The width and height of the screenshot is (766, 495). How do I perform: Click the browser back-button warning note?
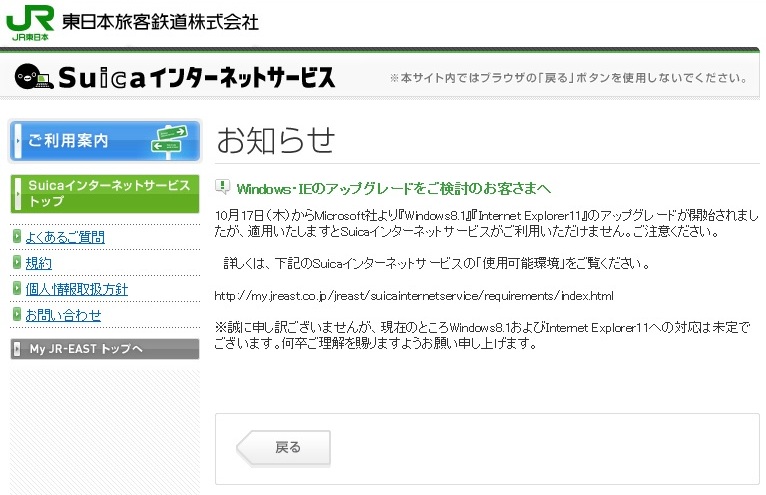570,78
